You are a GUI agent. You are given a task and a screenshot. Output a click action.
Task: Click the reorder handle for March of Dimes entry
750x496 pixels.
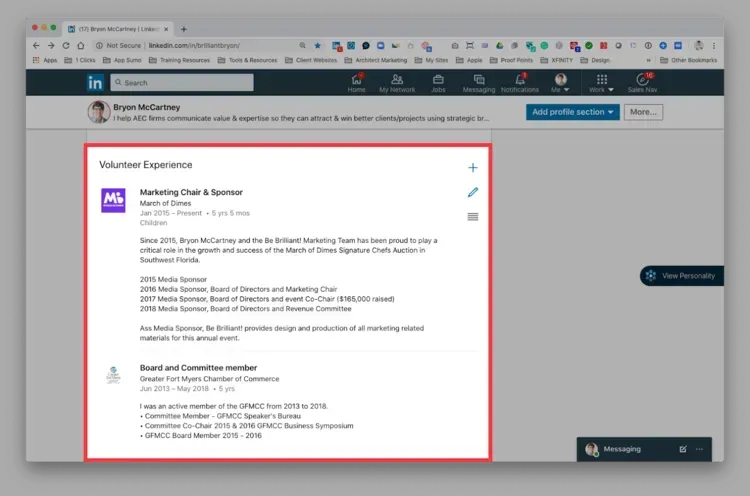tap(473, 217)
